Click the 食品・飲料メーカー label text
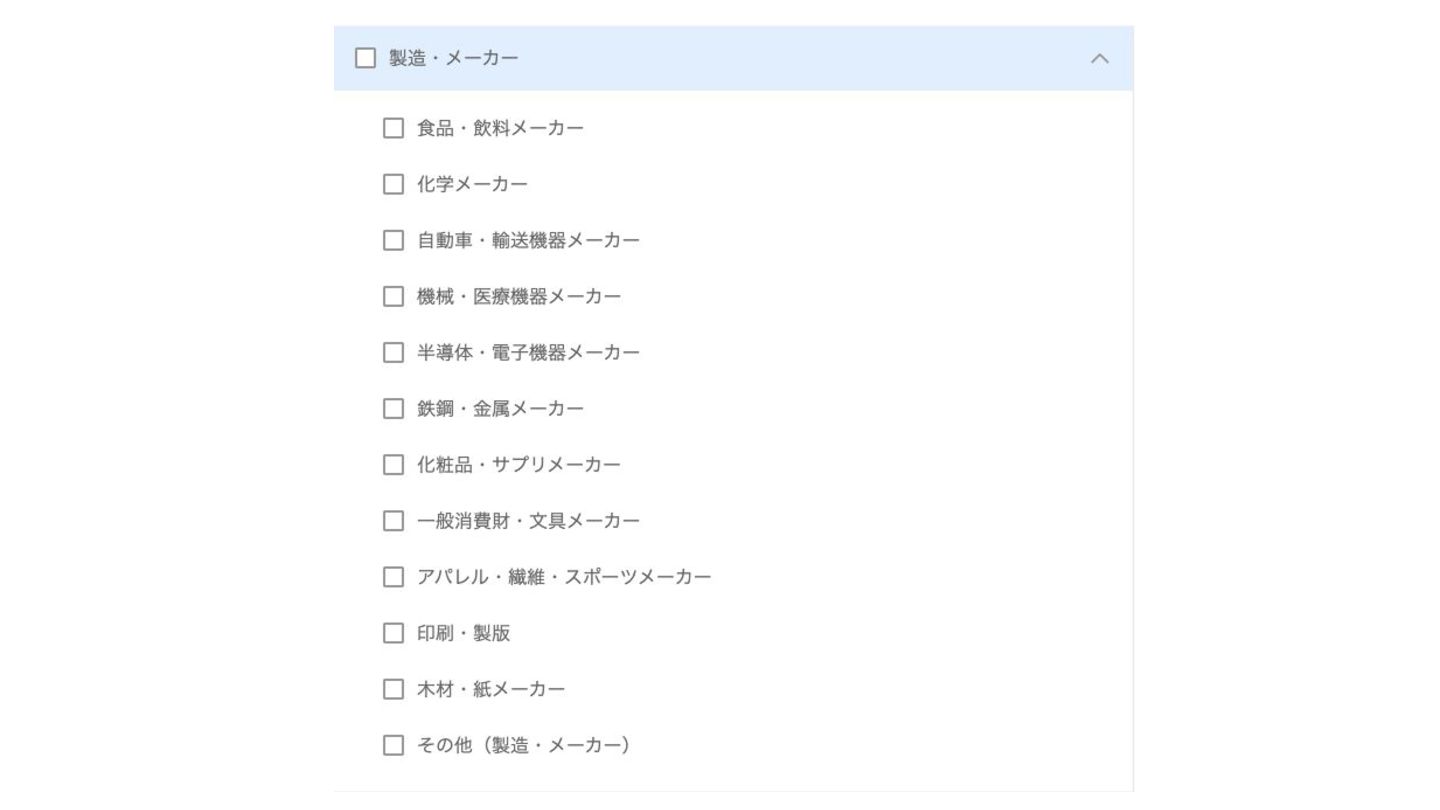This screenshot has width=1440, height=810. click(x=500, y=128)
